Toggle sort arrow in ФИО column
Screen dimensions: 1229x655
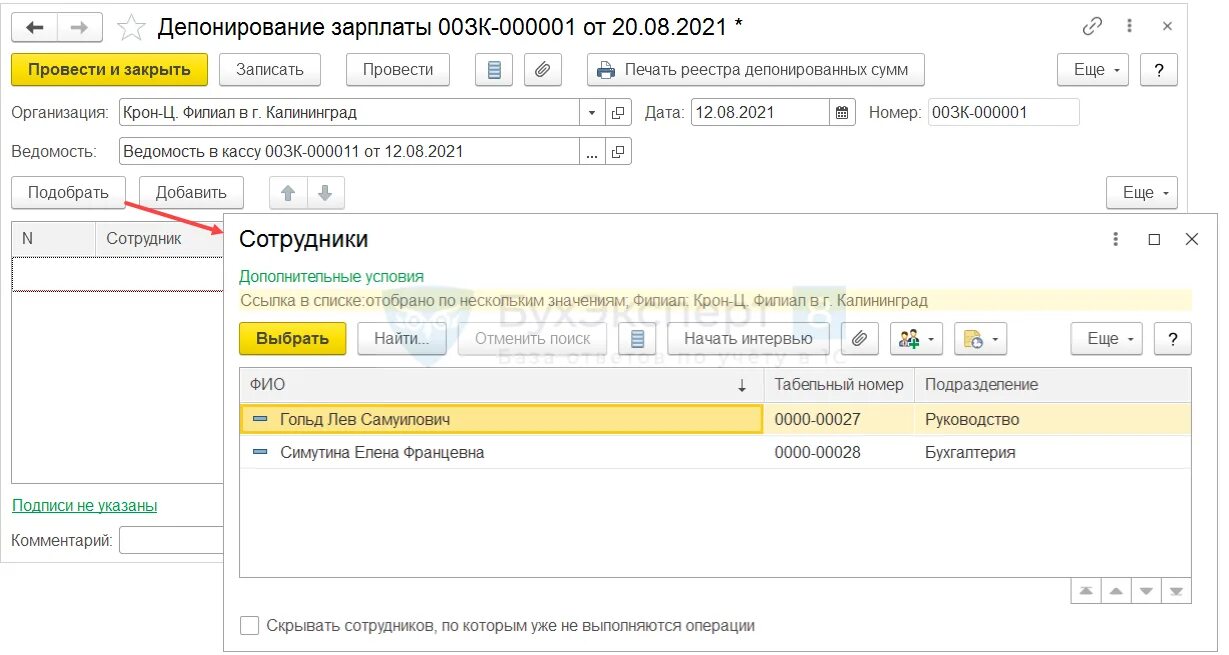tap(742, 385)
